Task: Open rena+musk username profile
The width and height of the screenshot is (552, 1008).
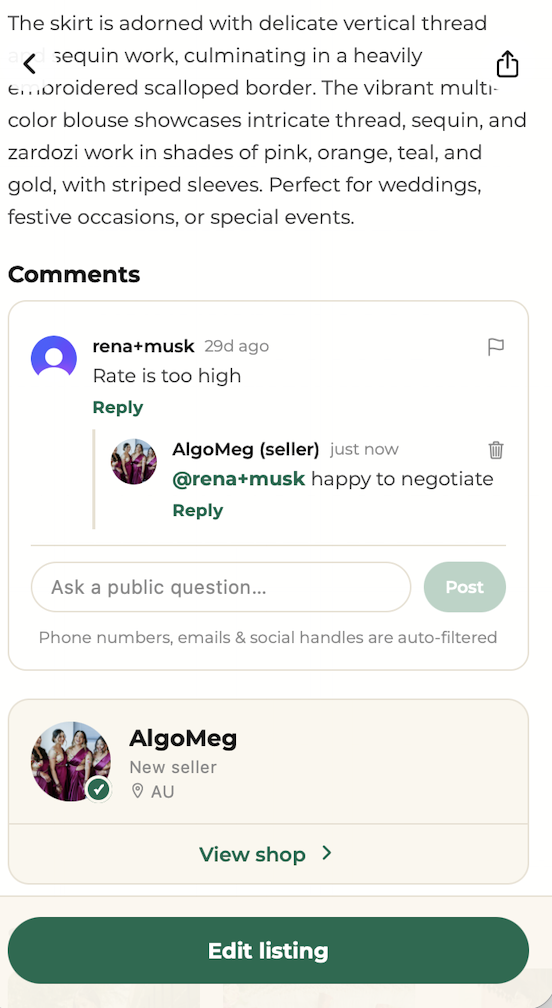Action: 143,346
